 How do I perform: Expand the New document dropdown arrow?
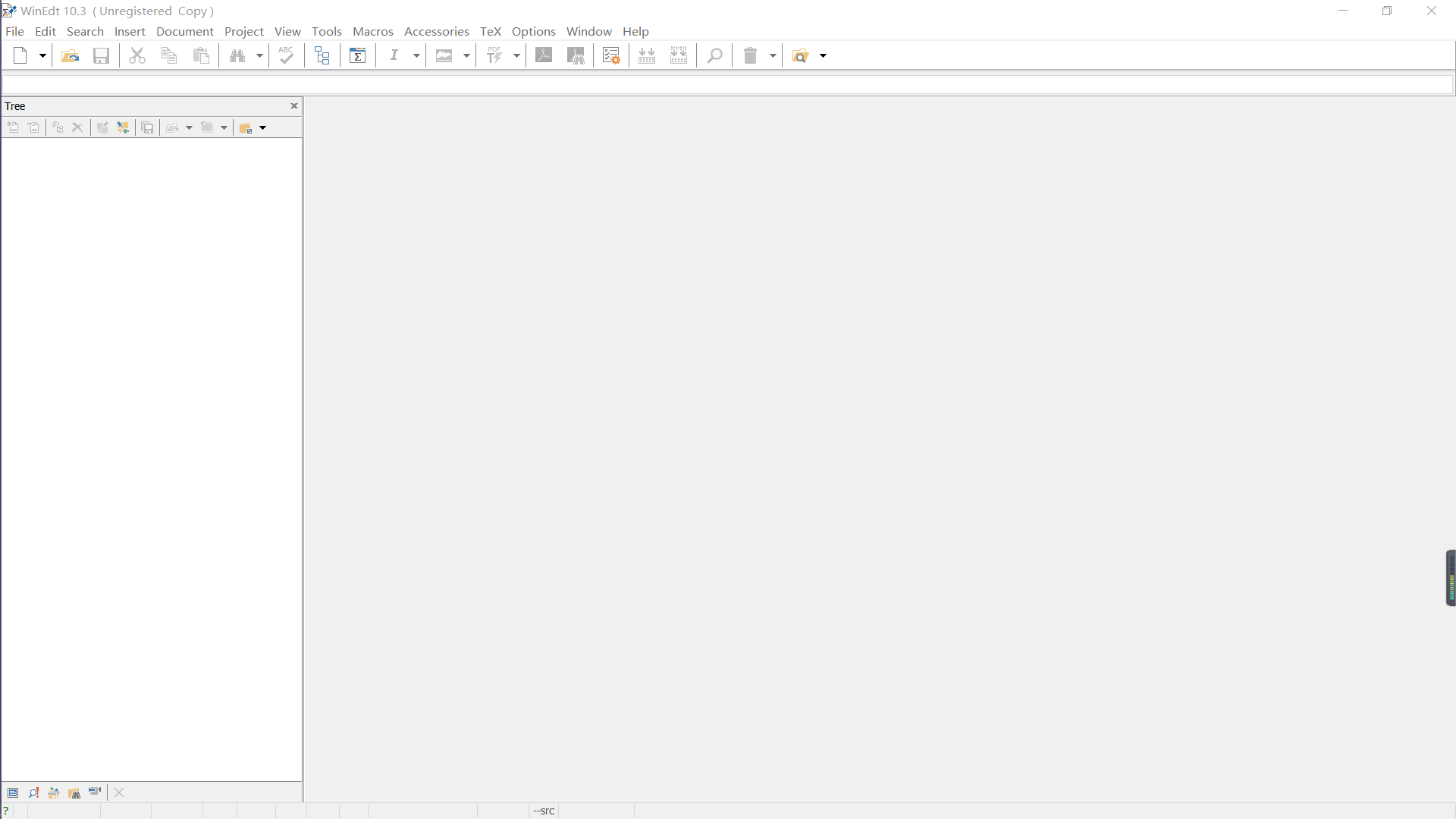(x=42, y=55)
